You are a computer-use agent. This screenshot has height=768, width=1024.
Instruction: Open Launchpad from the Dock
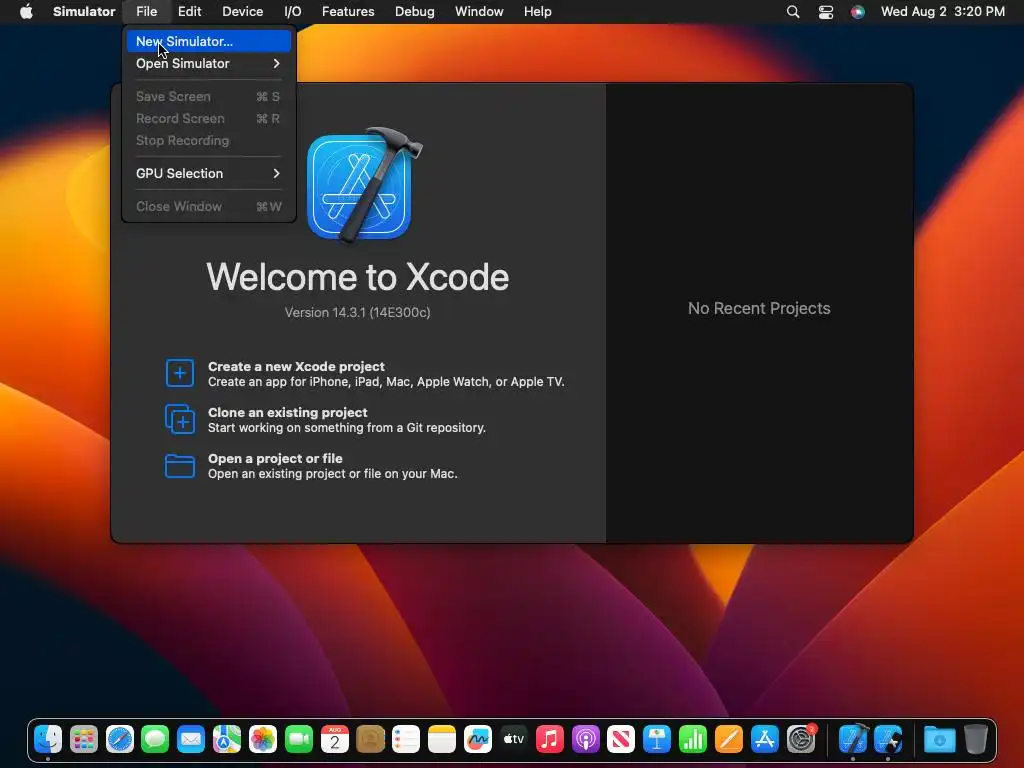[x=84, y=739]
